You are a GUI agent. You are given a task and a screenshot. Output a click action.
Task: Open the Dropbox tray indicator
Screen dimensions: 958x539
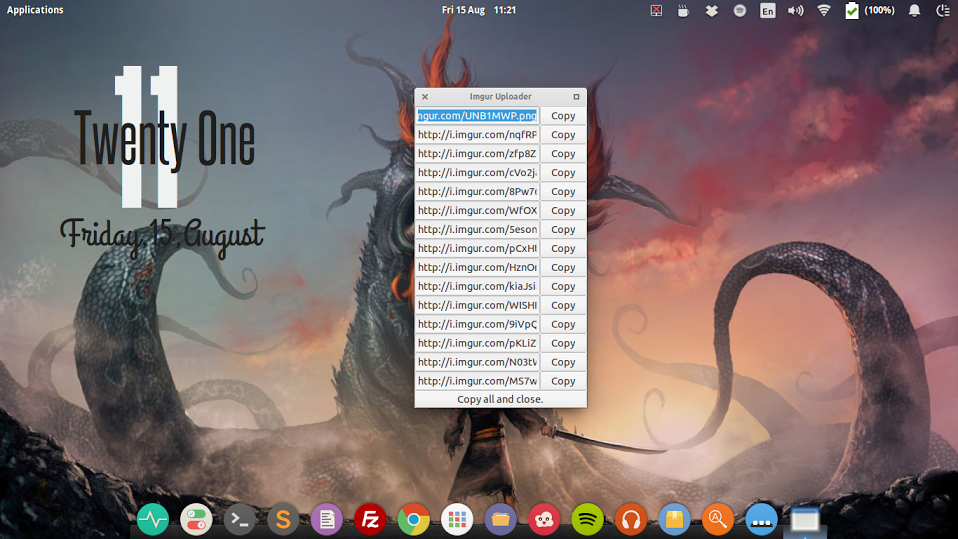pos(711,10)
